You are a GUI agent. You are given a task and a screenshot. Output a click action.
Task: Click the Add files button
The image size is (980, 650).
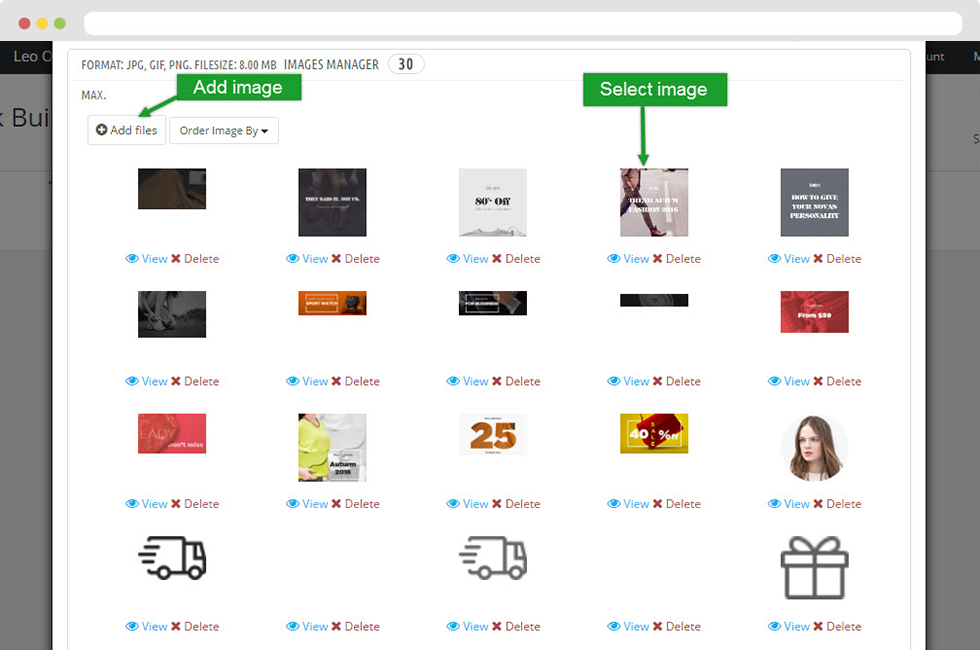point(126,130)
